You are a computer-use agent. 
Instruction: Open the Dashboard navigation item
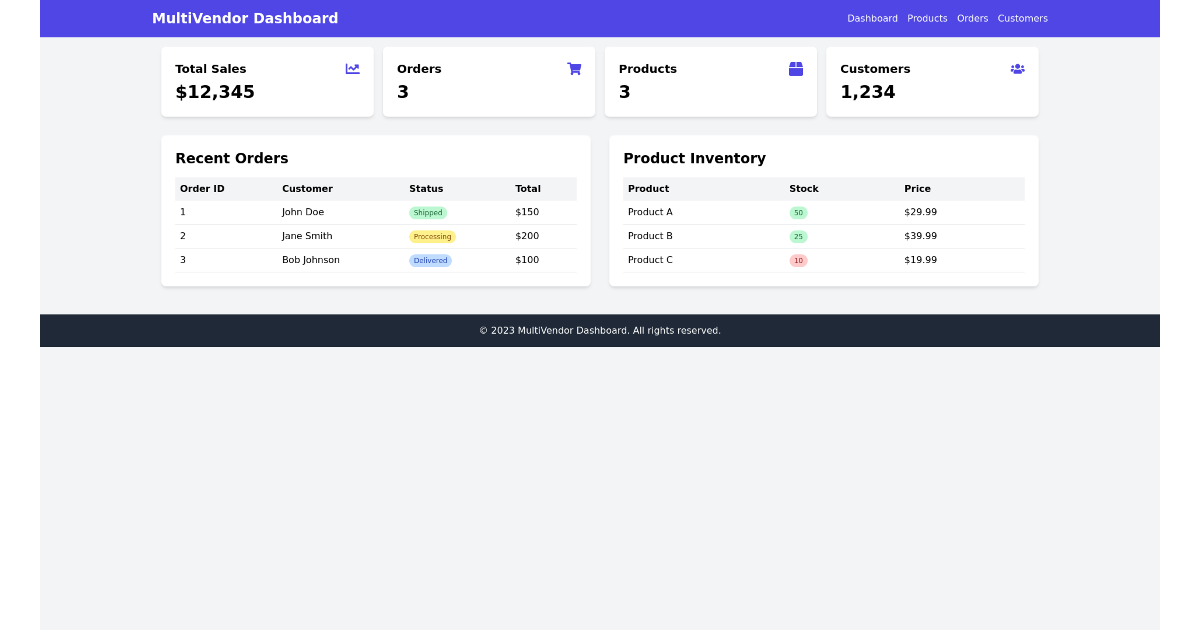(872, 18)
